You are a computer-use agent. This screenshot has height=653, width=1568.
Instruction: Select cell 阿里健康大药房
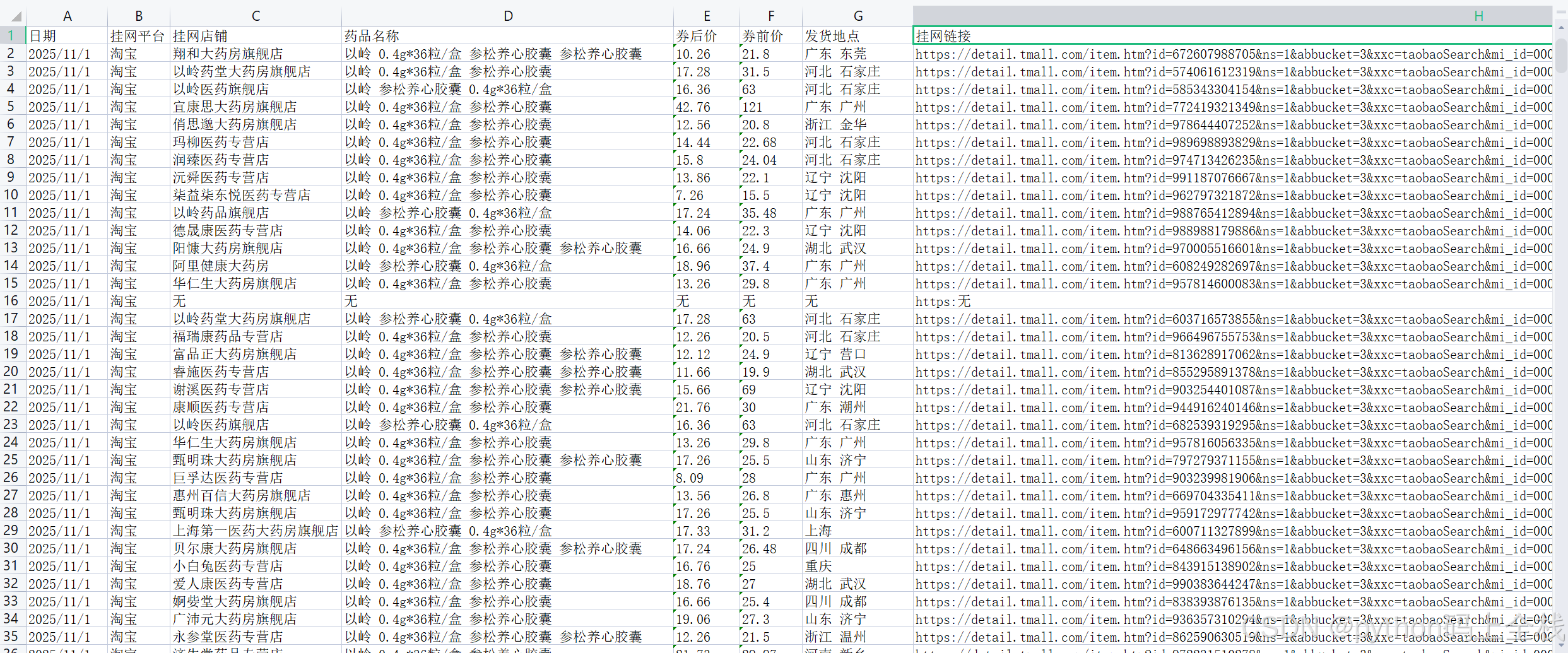[256, 266]
